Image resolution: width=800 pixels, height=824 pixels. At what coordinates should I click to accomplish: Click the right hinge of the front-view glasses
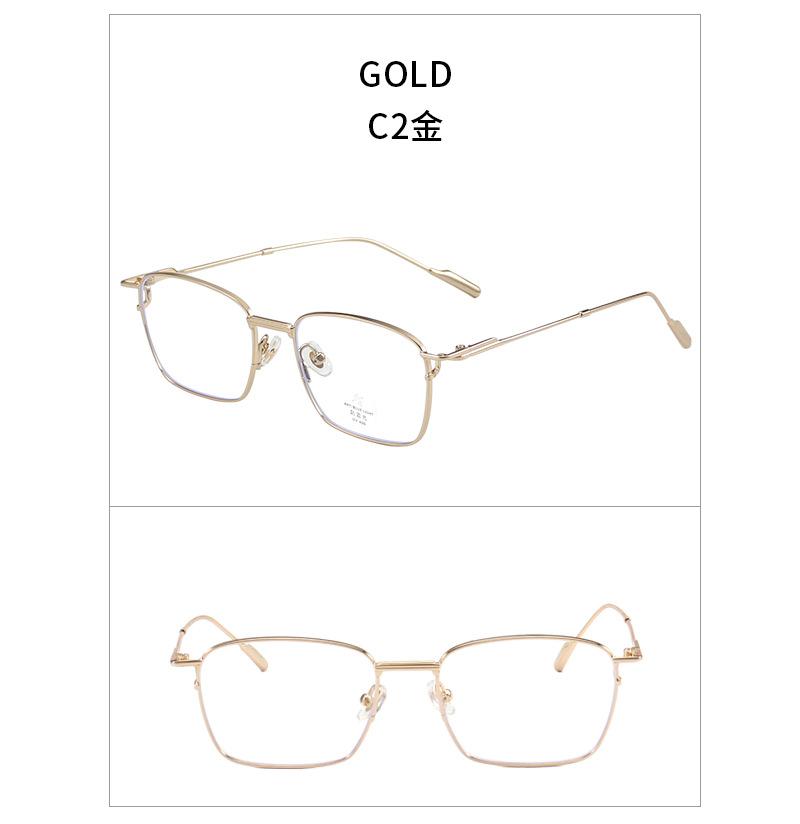628,655
